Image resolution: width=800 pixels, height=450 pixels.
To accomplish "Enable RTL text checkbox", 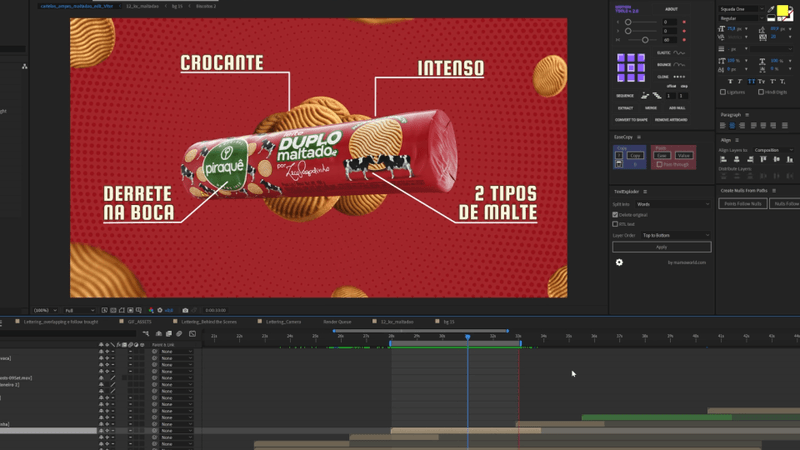I will tap(615, 224).
